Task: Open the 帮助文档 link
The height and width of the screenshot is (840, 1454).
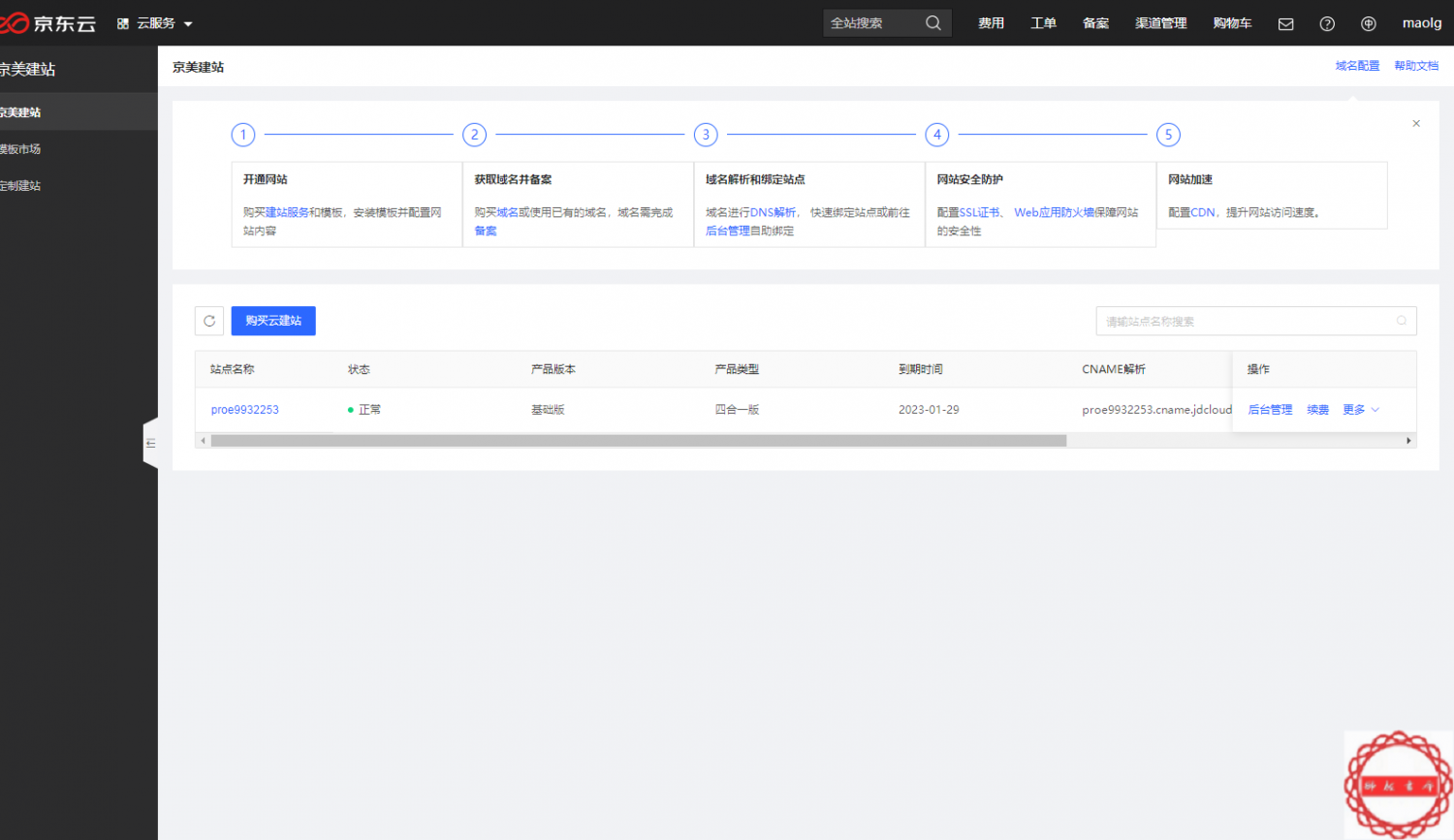Action: point(1416,66)
